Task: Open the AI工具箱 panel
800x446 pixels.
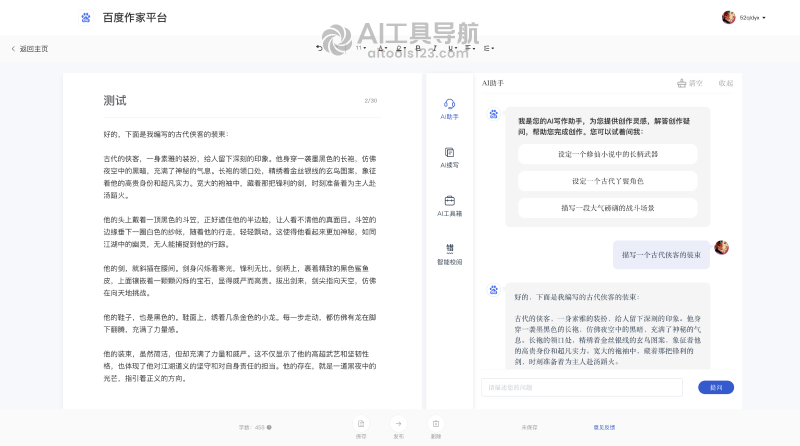Action: point(449,206)
